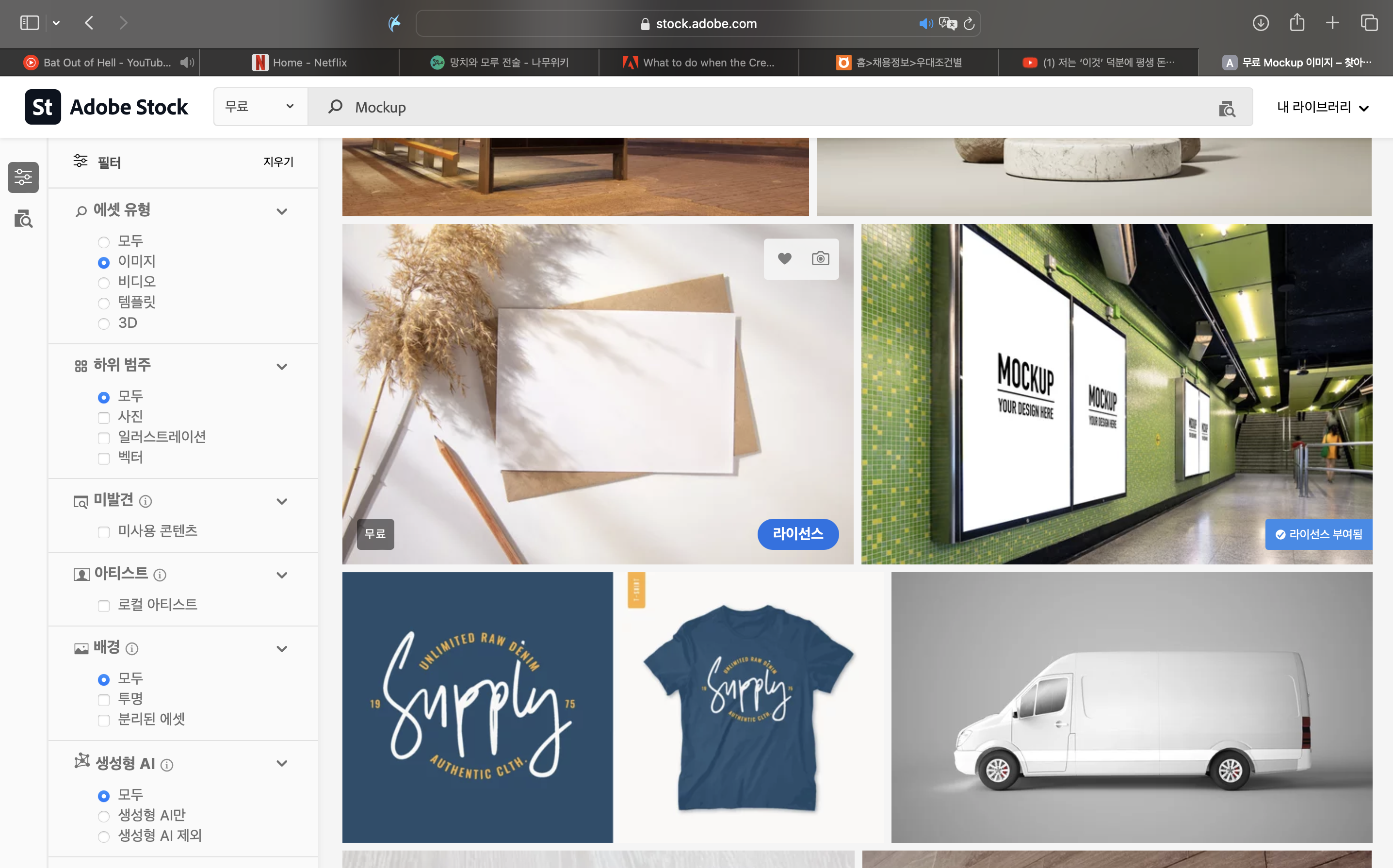
Task: Click the find similar sidebar icon
Action: click(24, 219)
